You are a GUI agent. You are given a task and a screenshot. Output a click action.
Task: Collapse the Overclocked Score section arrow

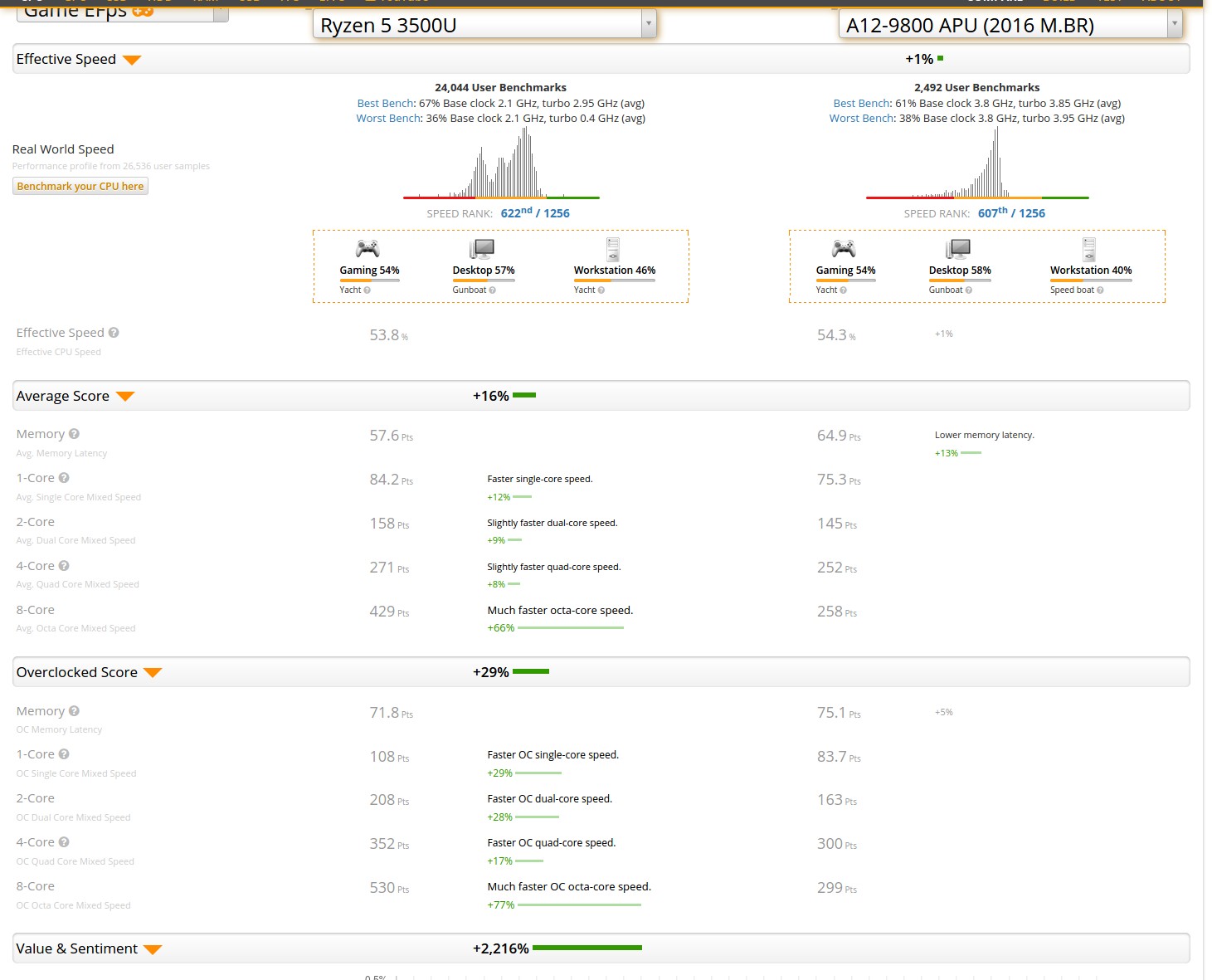click(x=153, y=673)
